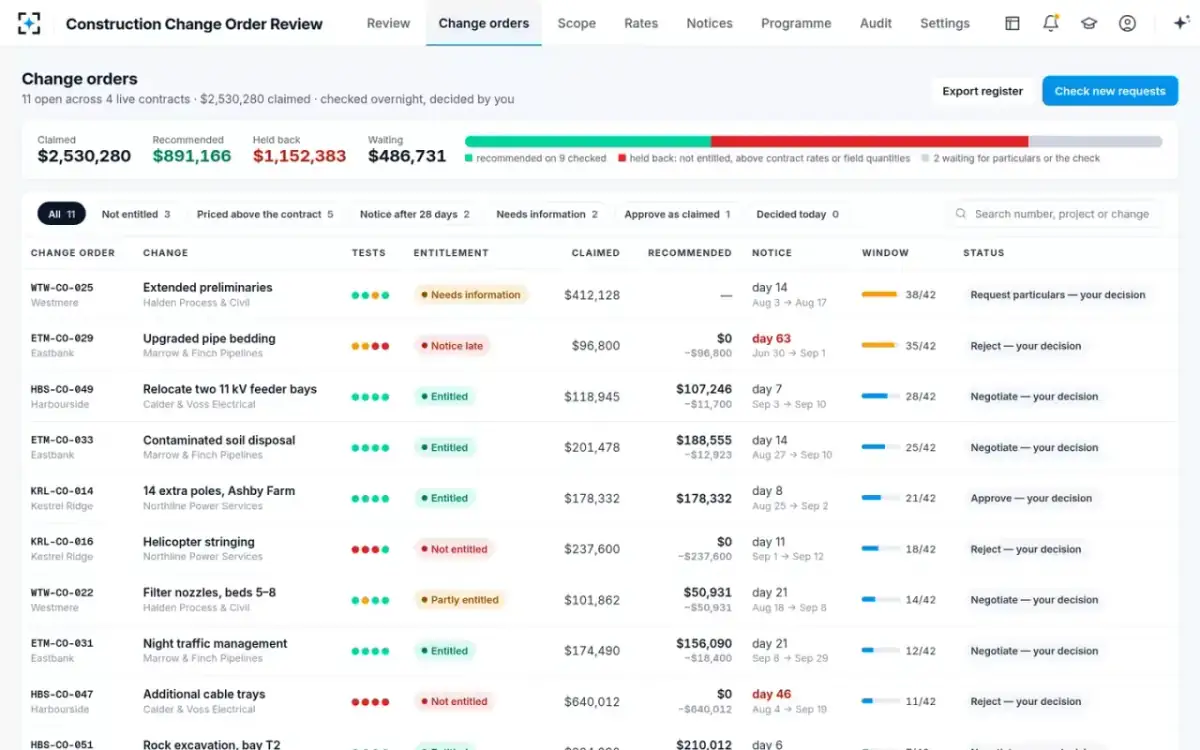The image size is (1200, 750).
Task: Click the Partly entitled badge for Filter nozzles
Action: tap(460, 600)
